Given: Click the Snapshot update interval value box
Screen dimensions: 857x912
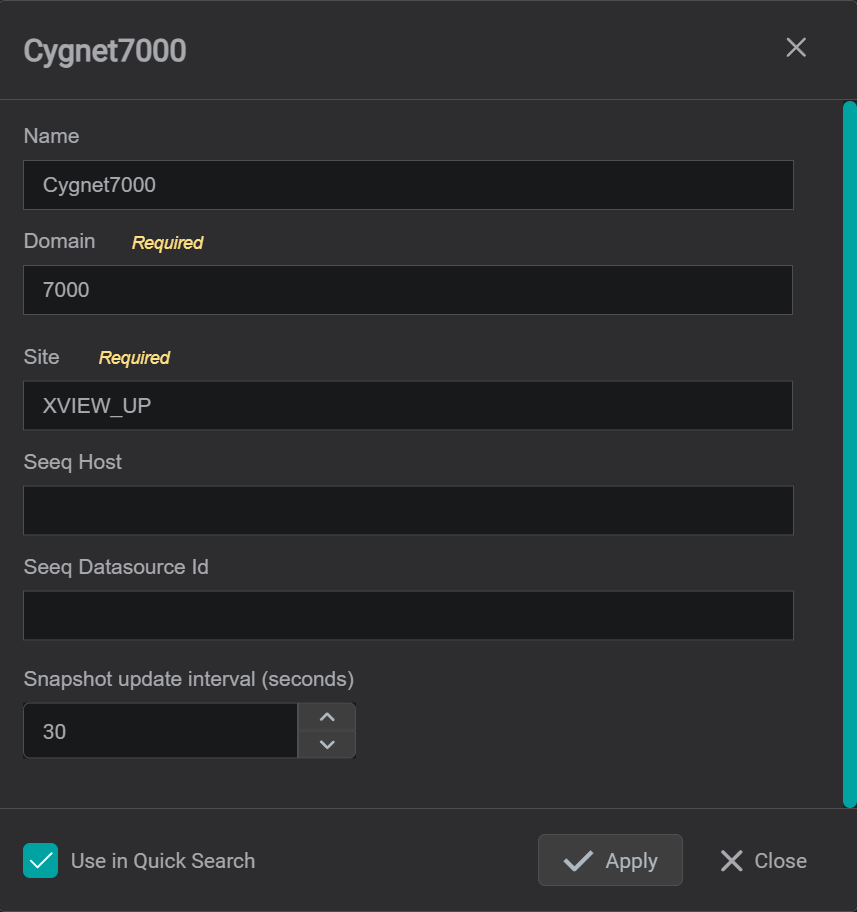Looking at the screenshot, I should click(160, 730).
